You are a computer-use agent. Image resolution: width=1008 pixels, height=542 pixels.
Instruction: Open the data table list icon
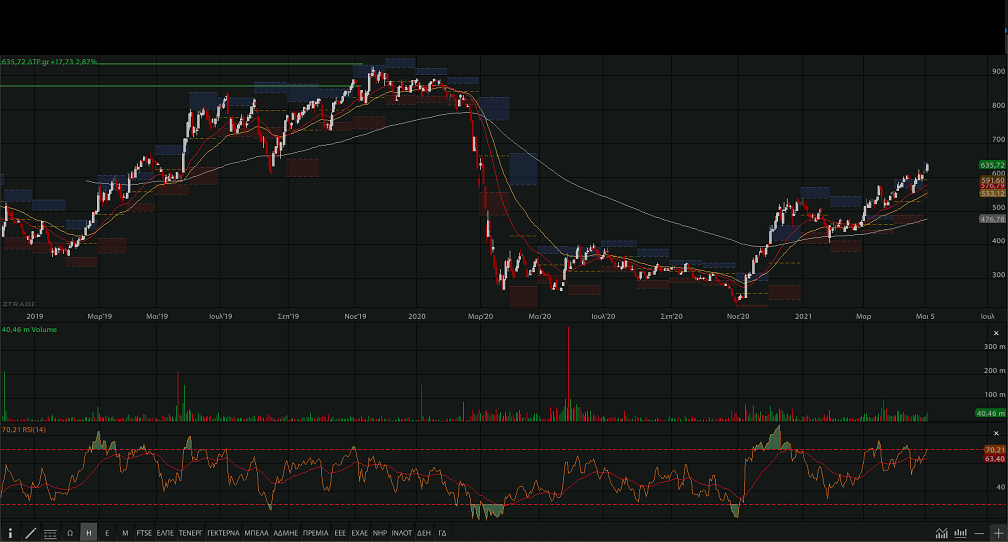point(50,533)
